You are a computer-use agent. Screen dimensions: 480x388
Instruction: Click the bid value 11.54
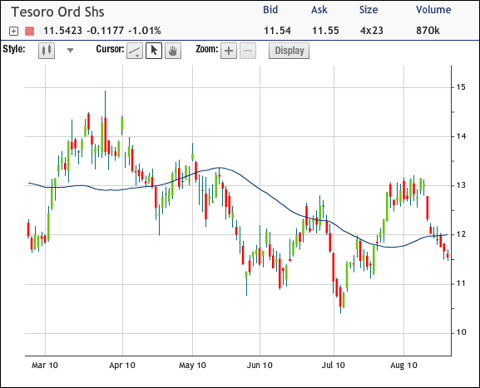277,31
